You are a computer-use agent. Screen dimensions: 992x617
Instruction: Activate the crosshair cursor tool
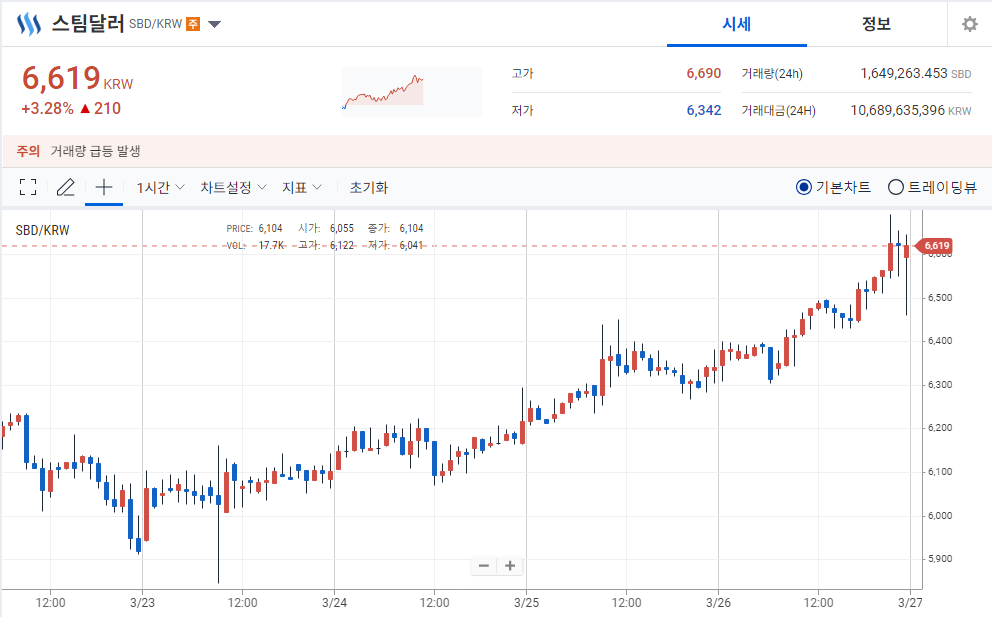pyautogui.click(x=104, y=187)
